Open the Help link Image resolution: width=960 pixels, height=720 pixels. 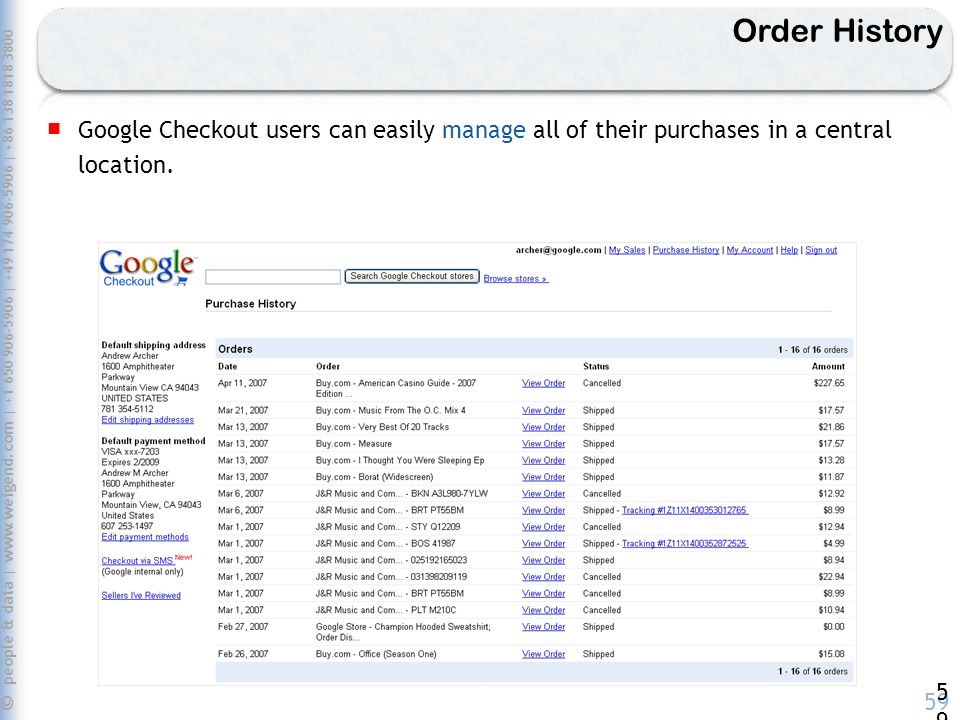pos(789,250)
